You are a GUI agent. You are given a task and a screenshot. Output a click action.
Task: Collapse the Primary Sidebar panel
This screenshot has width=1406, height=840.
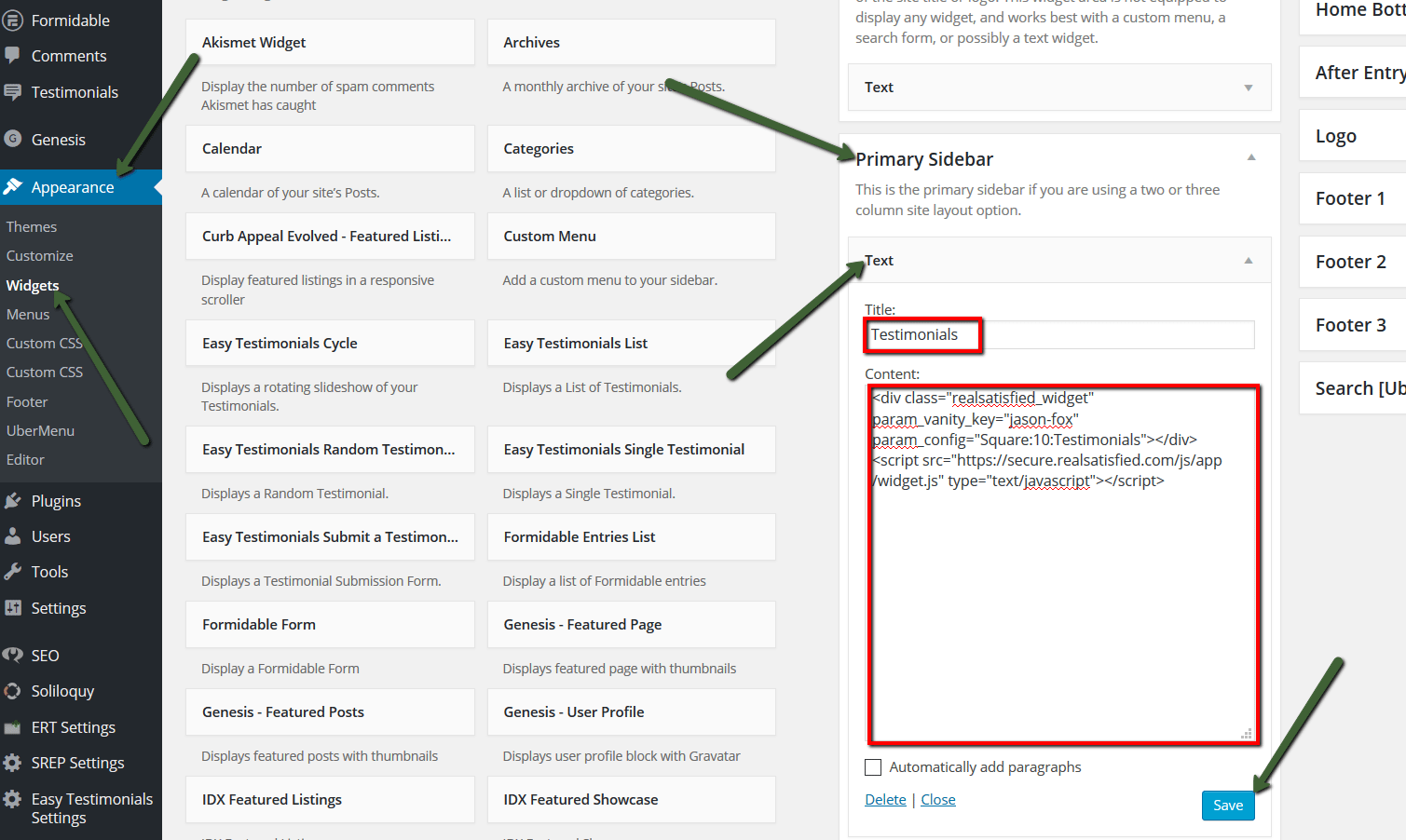click(x=1251, y=157)
